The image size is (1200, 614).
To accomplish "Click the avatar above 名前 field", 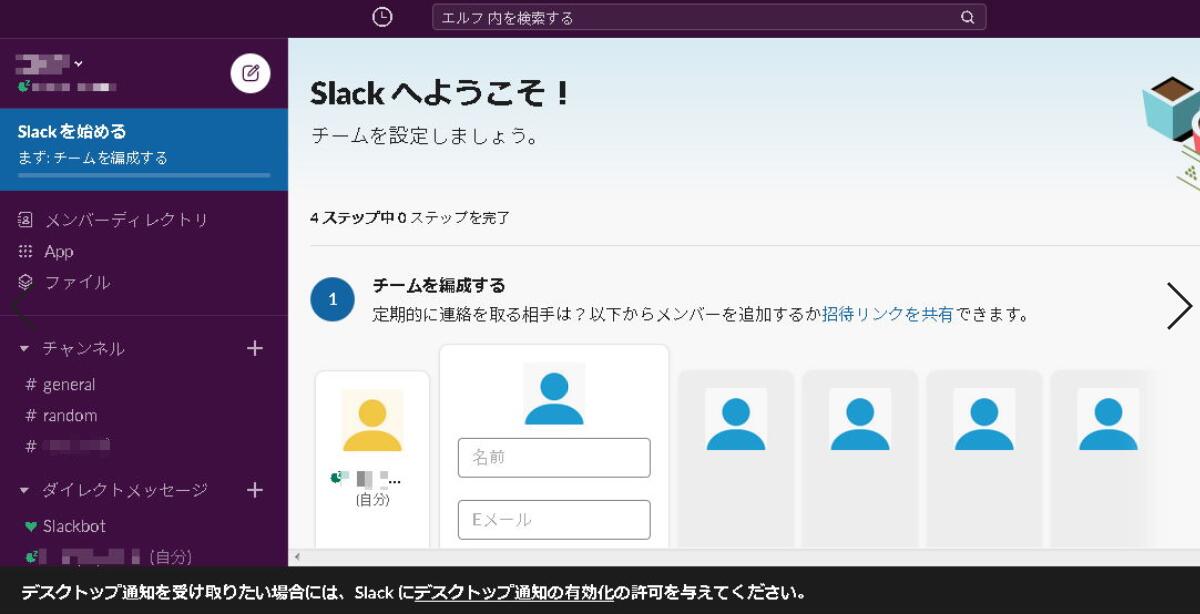I will (554, 394).
